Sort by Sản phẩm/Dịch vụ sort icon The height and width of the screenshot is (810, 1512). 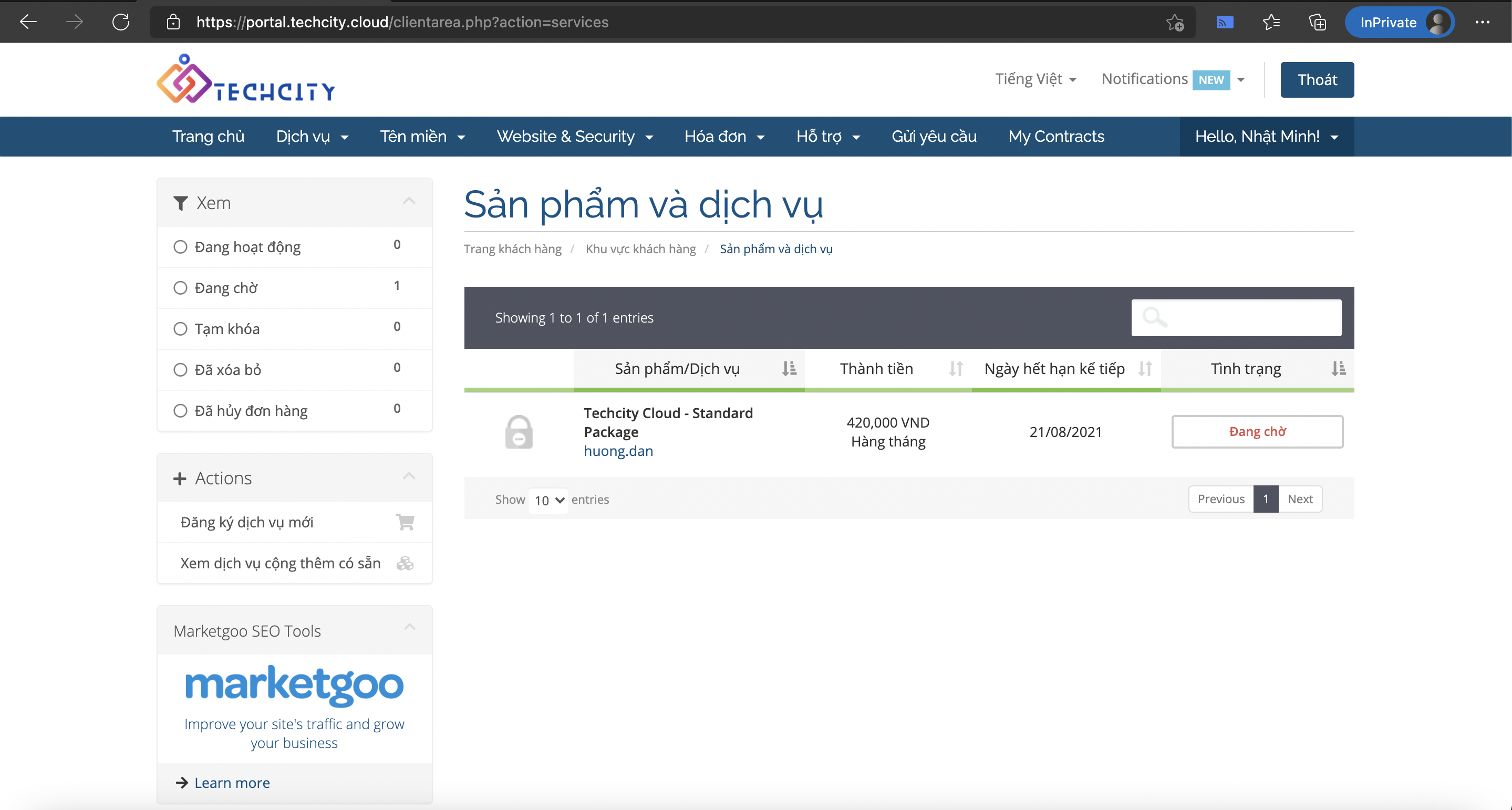tap(789, 369)
